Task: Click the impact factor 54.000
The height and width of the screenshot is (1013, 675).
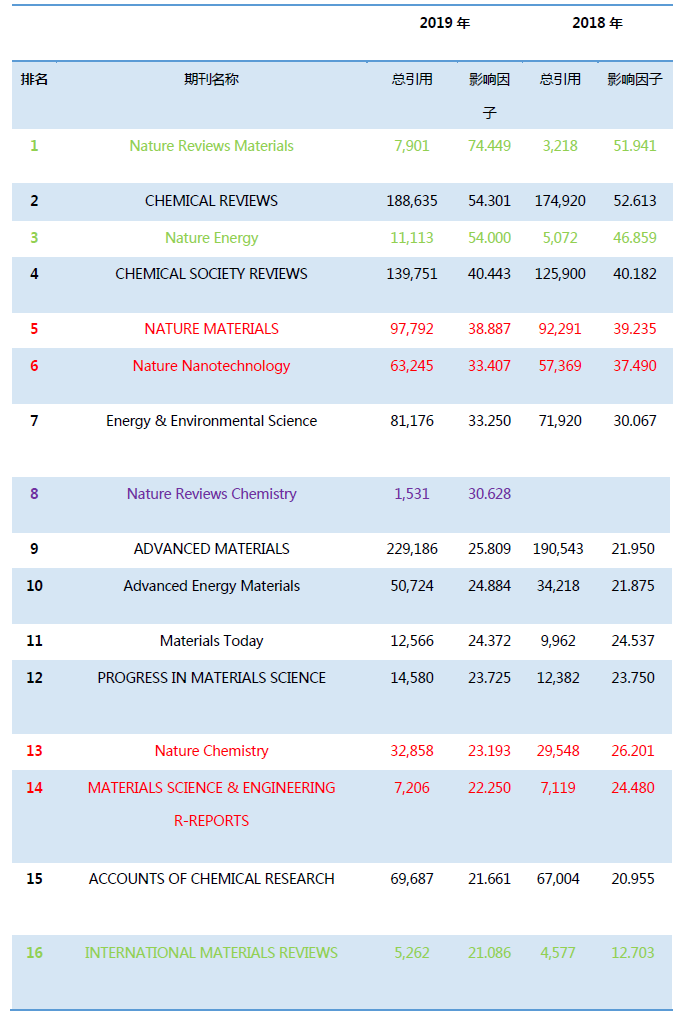Action: 489,238
